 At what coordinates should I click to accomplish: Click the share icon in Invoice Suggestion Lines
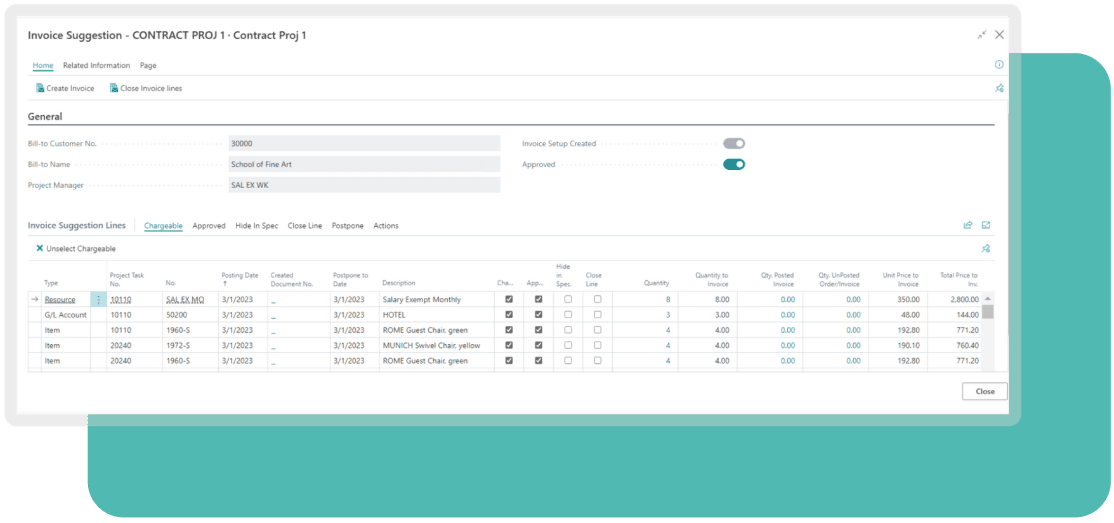coord(967,225)
